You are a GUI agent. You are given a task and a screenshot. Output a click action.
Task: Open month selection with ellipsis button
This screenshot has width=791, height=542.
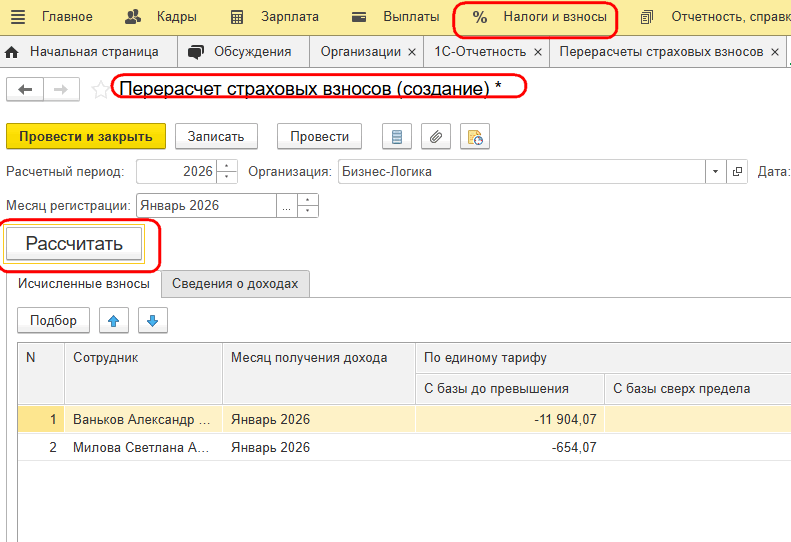pyautogui.click(x=287, y=205)
